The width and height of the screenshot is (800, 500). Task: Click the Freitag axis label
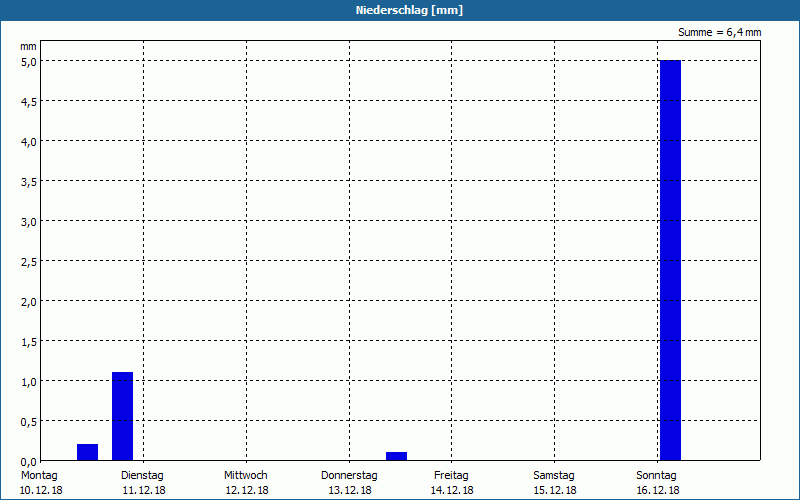pyautogui.click(x=451, y=476)
